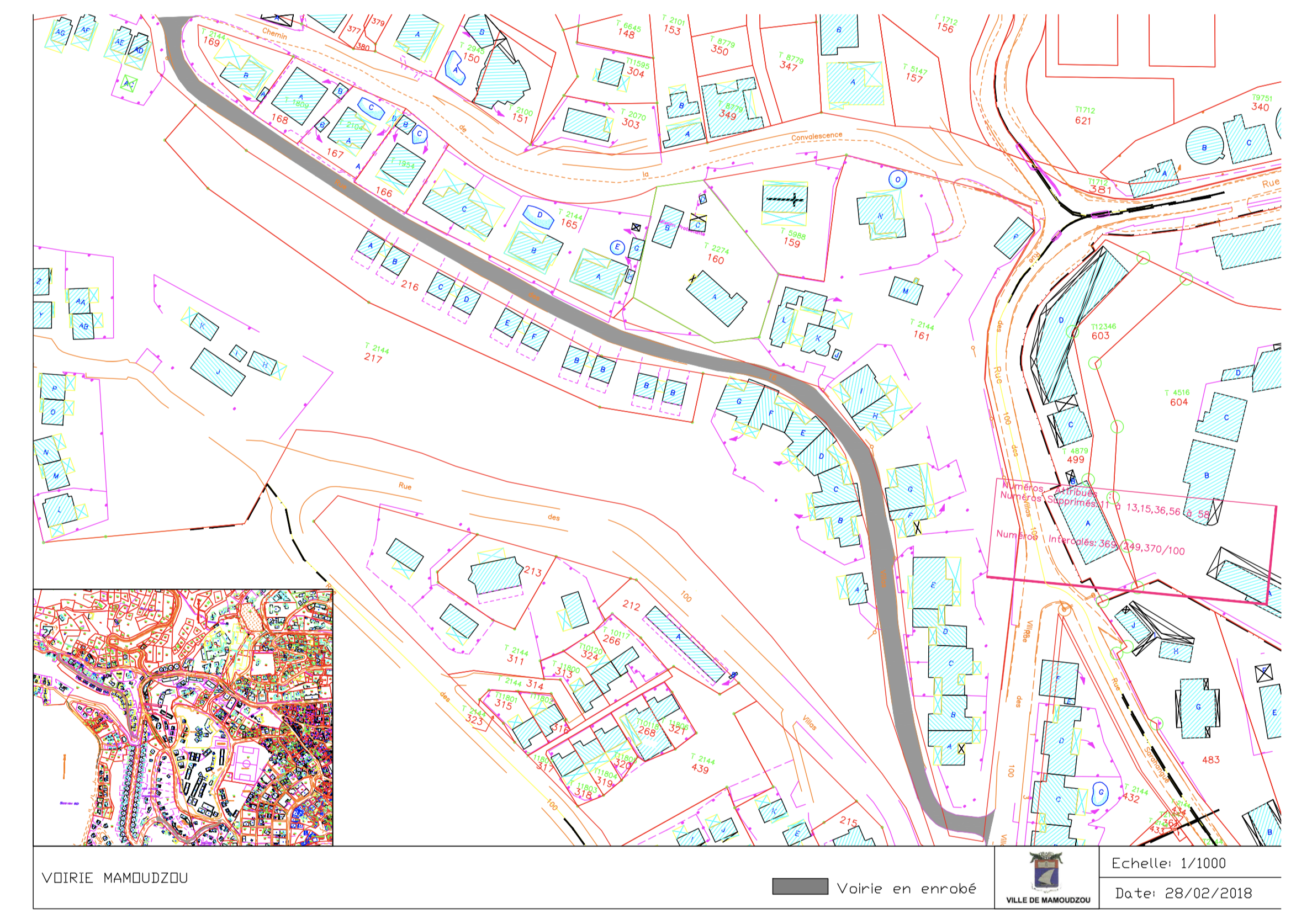Click the blue circled O marker
This screenshot has width=1312, height=924.
(x=898, y=180)
